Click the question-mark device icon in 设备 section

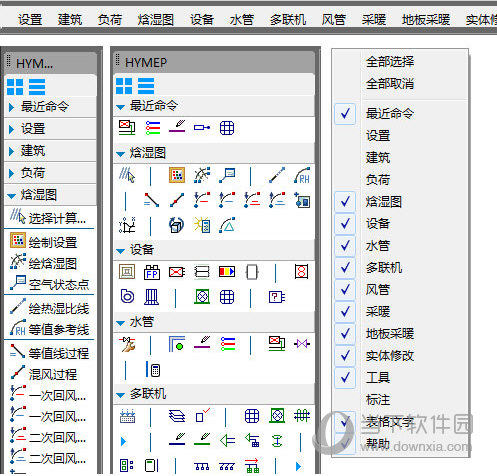pos(277,297)
